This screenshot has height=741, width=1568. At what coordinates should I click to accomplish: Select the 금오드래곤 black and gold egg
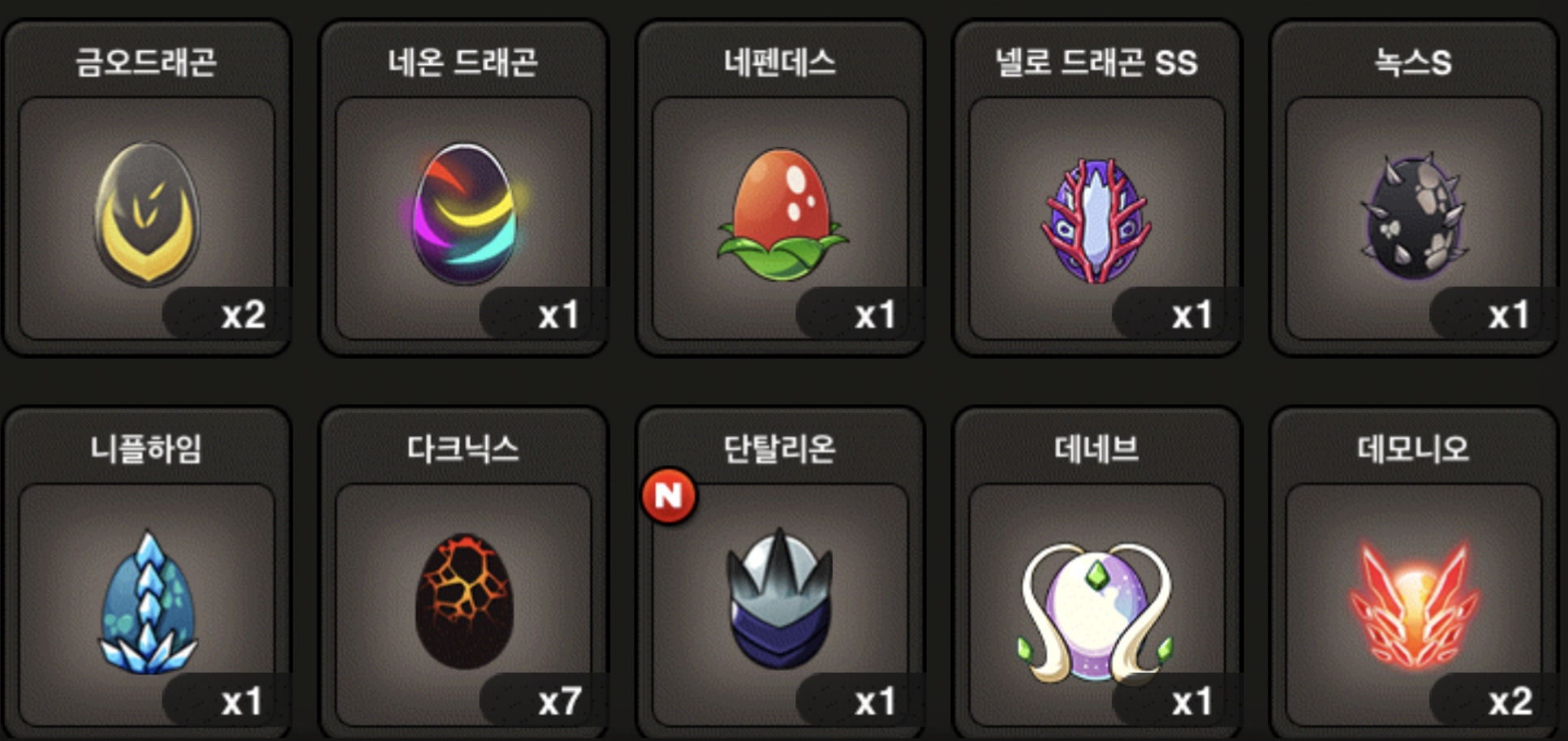(x=147, y=213)
